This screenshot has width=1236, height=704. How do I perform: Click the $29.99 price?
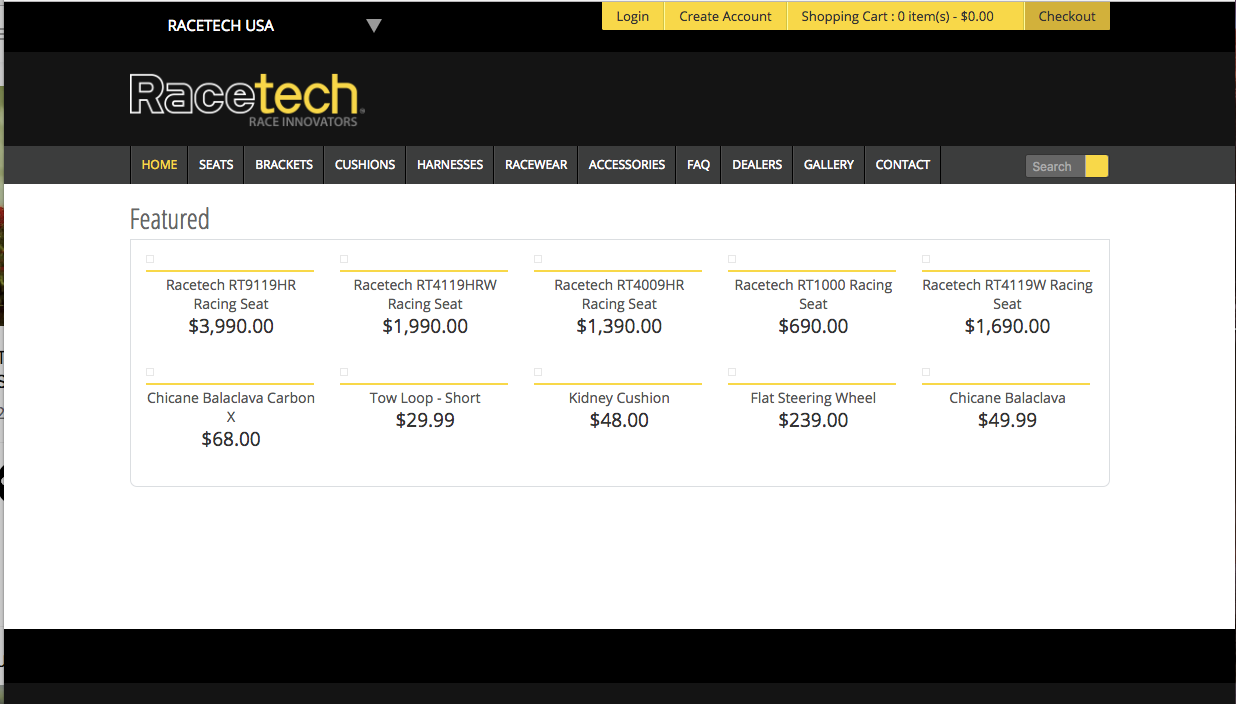click(x=425, y=420)
